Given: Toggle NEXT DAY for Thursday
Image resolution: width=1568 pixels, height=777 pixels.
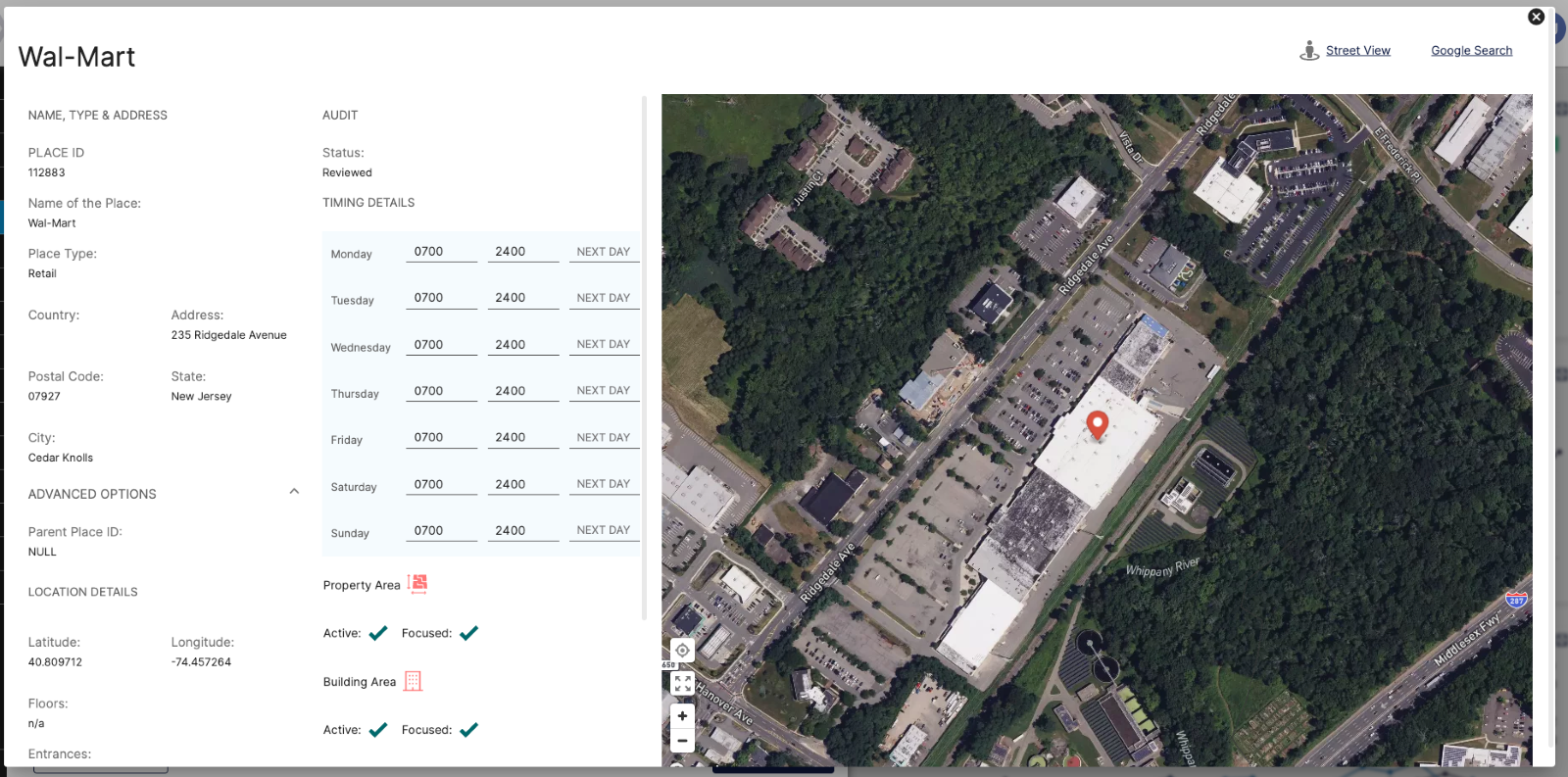Looking at the screenshot, I should point(604,391).
